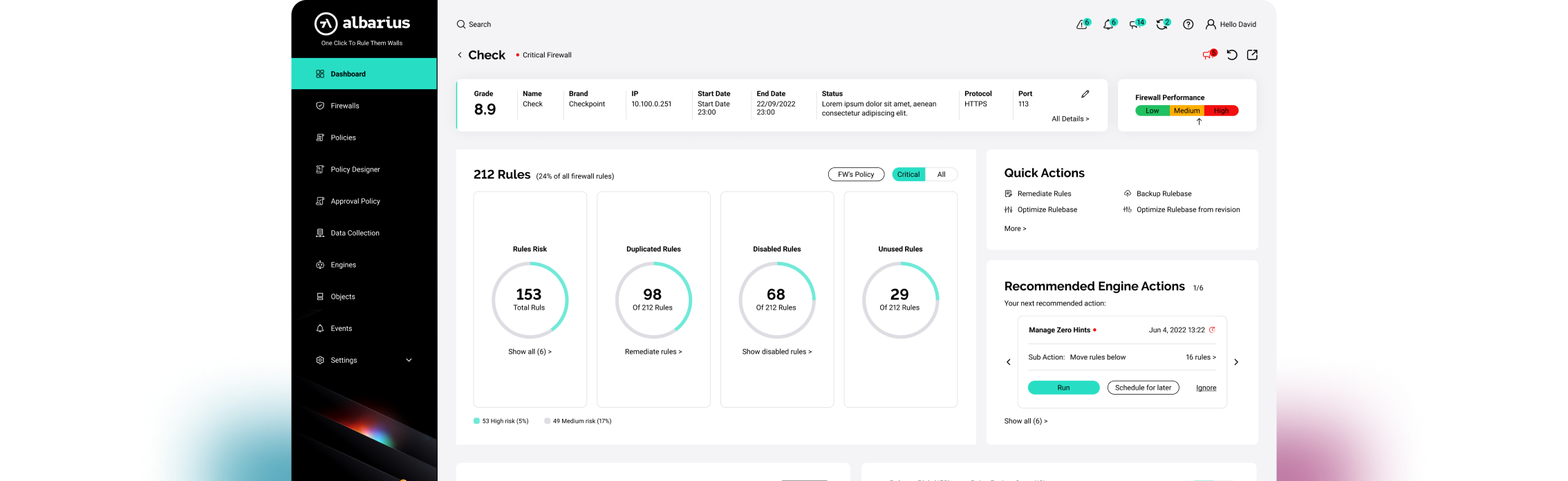1568x481 pixels.
Task: Click the sync icon with badge 2
Action: tap(1164, 24)
